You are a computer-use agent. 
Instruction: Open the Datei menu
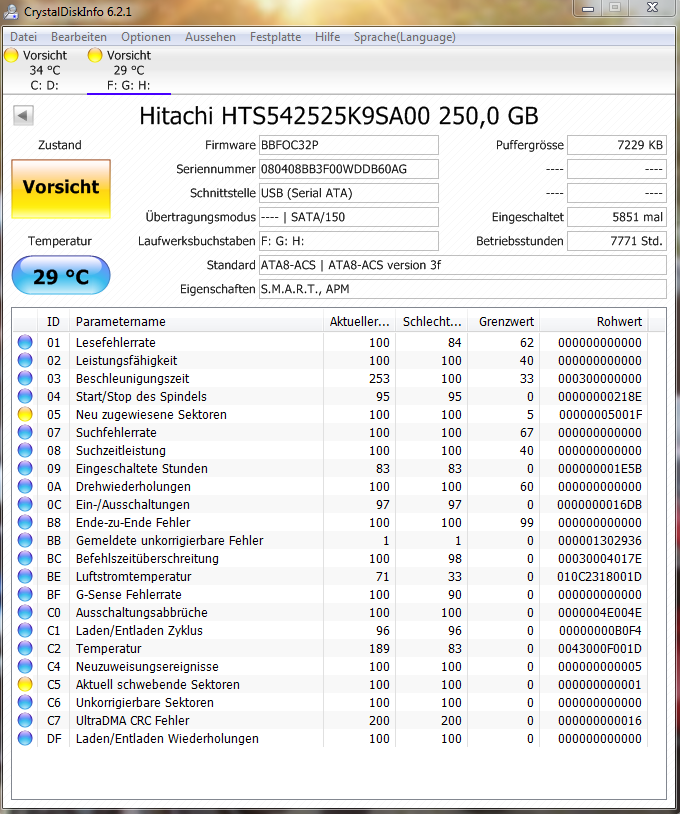click(x=23, y=37)
